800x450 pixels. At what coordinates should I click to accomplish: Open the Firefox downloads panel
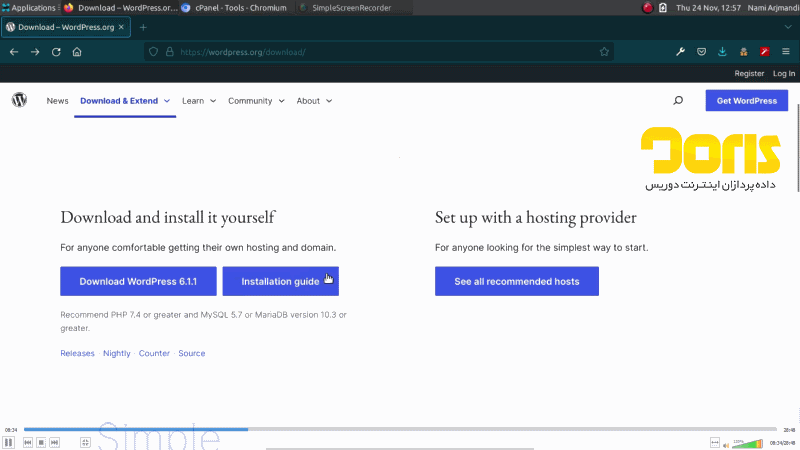click(722, 52)
